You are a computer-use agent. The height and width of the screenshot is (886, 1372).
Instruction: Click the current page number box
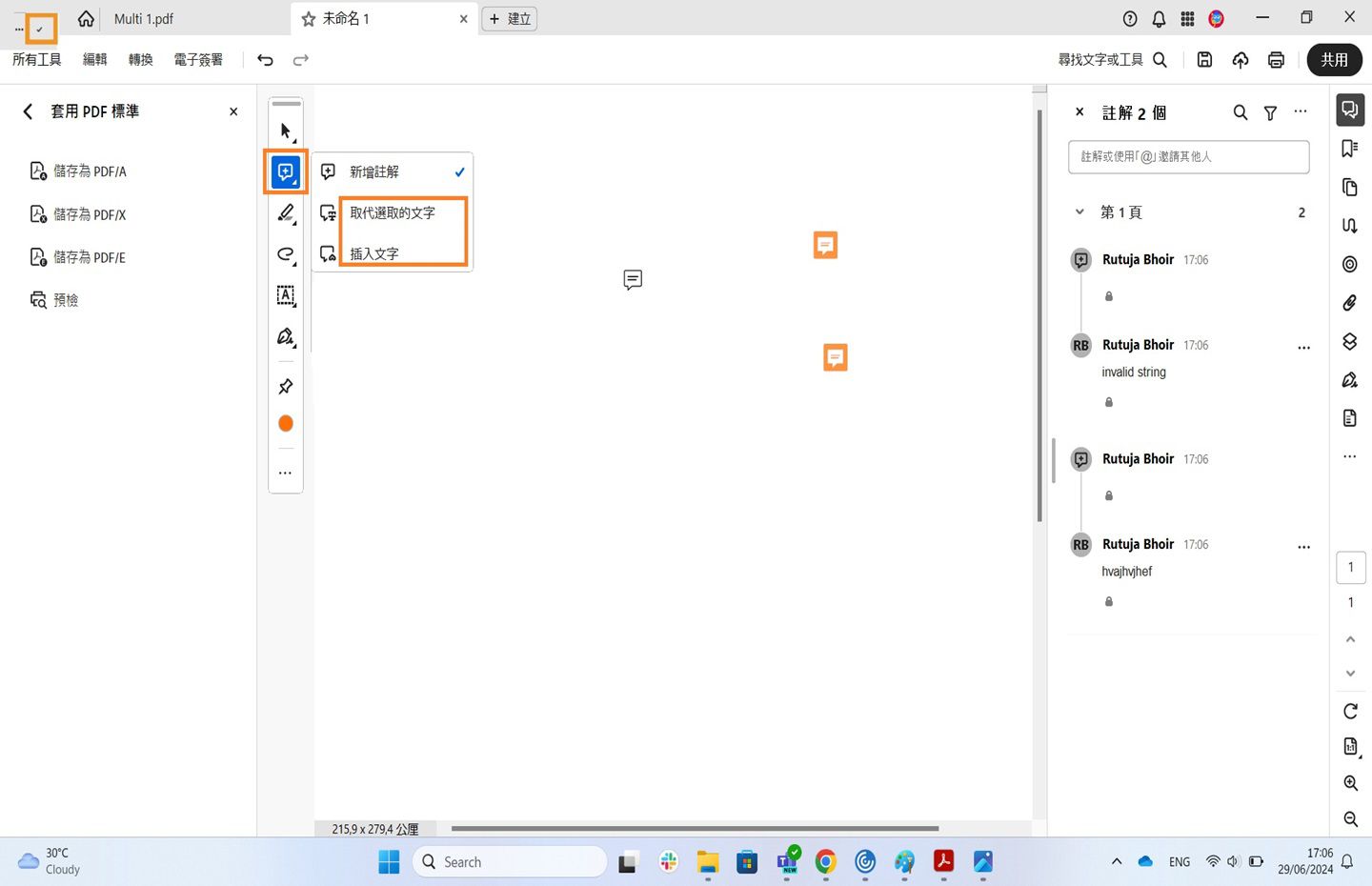(1350, 568)
